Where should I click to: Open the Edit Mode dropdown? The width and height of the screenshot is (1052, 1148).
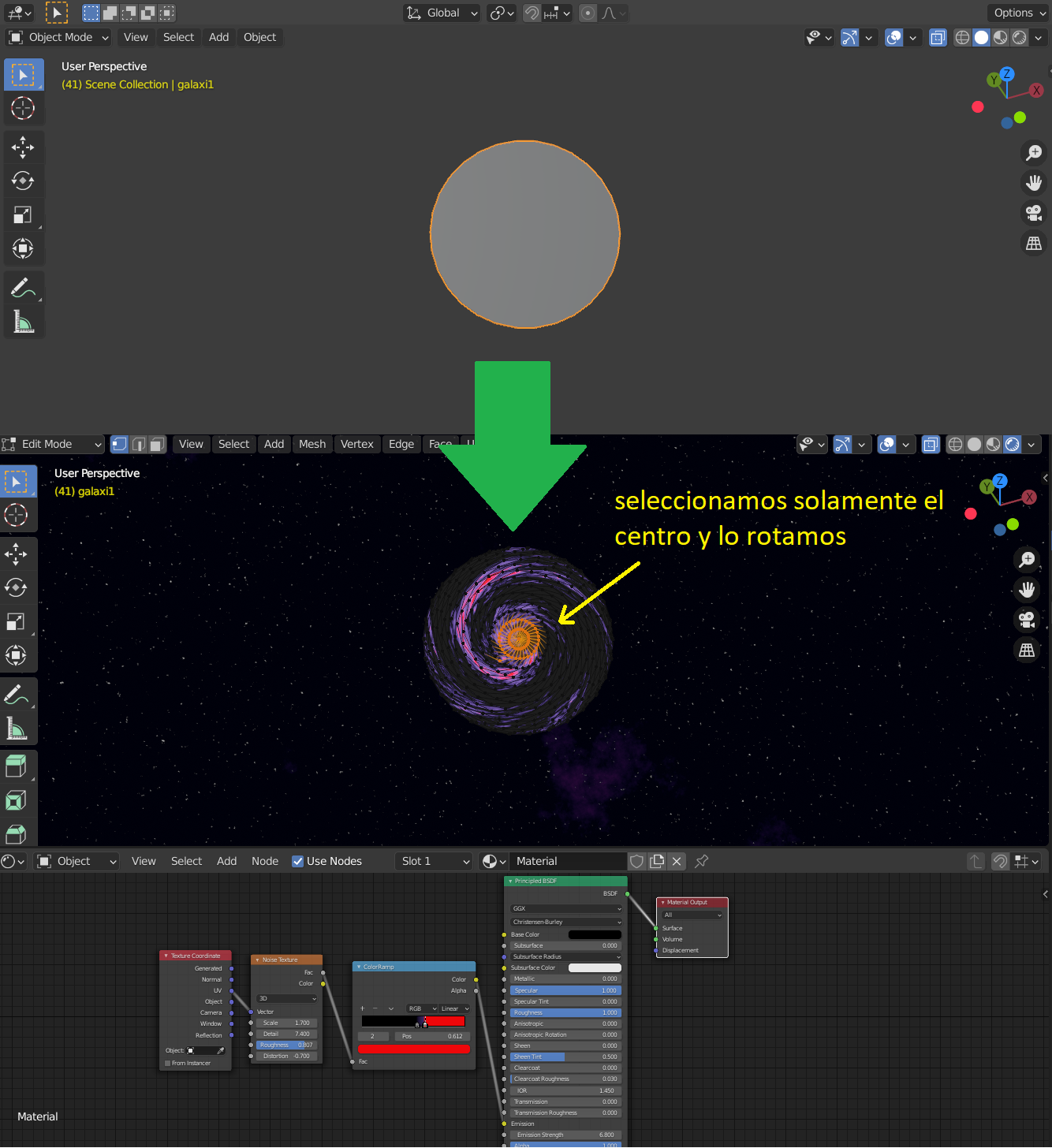[x=52, y=444]
